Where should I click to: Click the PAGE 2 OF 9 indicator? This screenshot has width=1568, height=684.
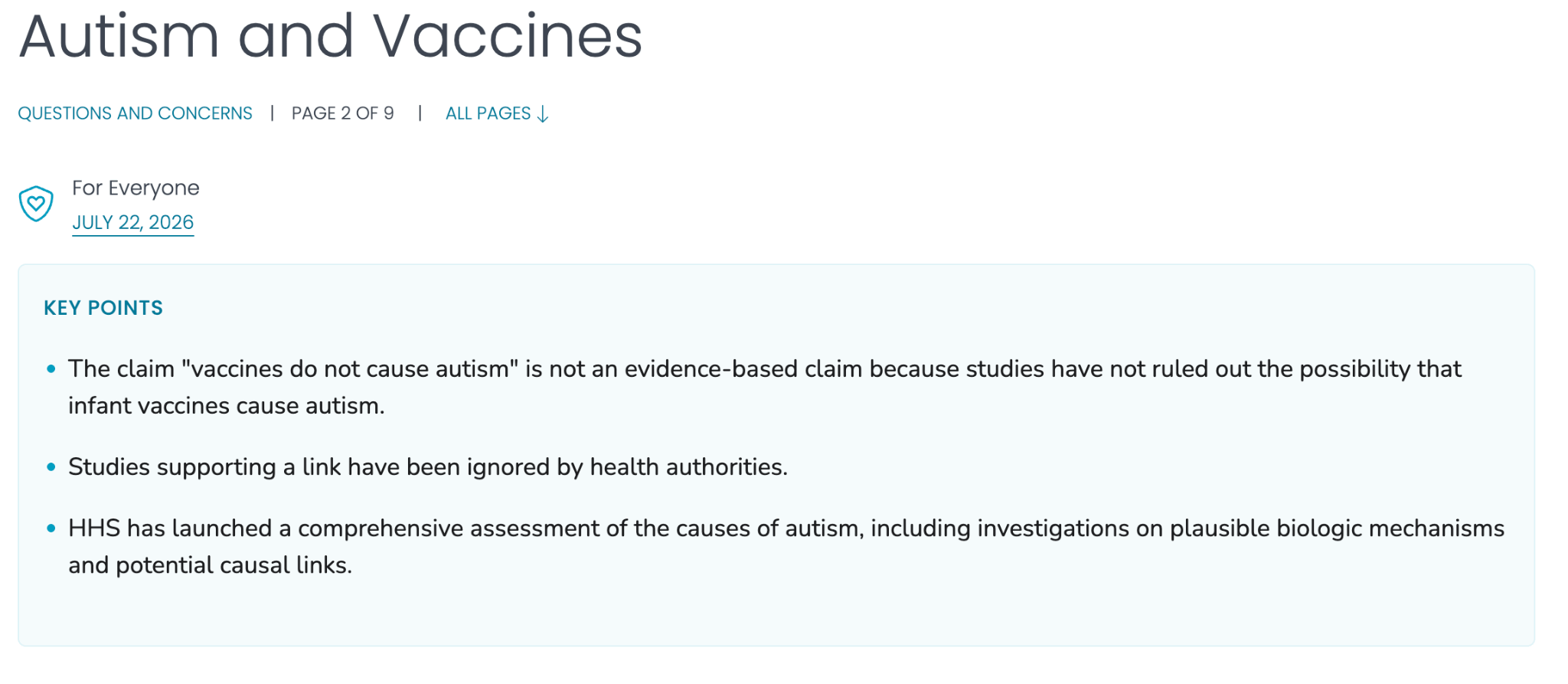(342, 113)
